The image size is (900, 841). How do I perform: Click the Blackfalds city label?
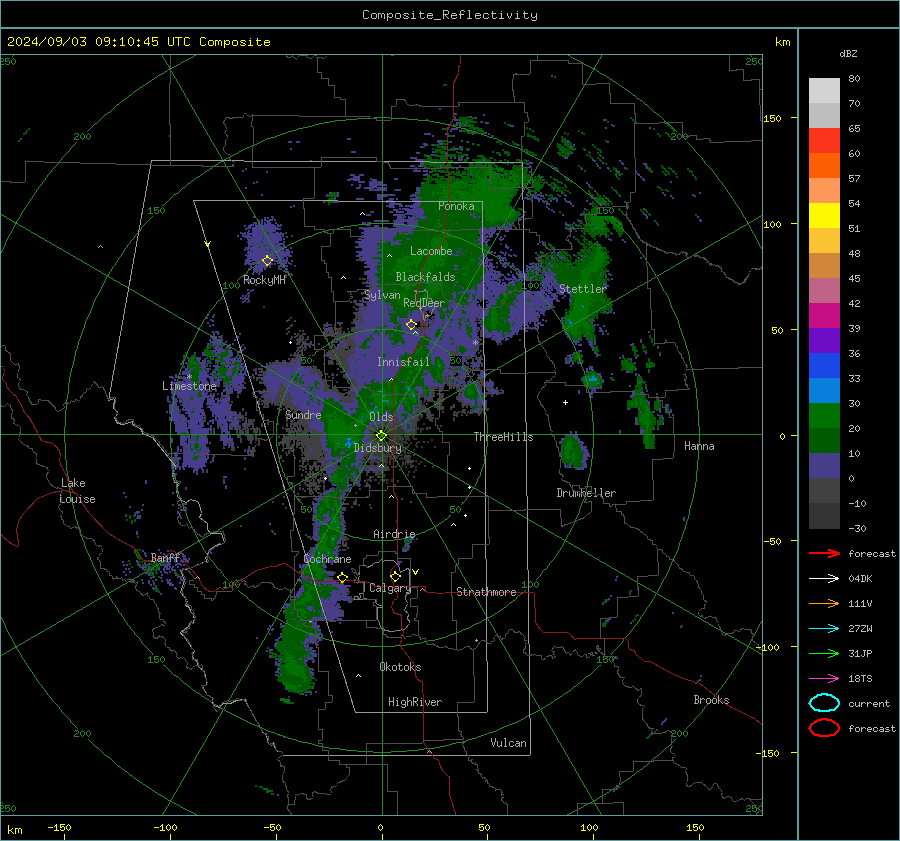click(x=425, y=277)
